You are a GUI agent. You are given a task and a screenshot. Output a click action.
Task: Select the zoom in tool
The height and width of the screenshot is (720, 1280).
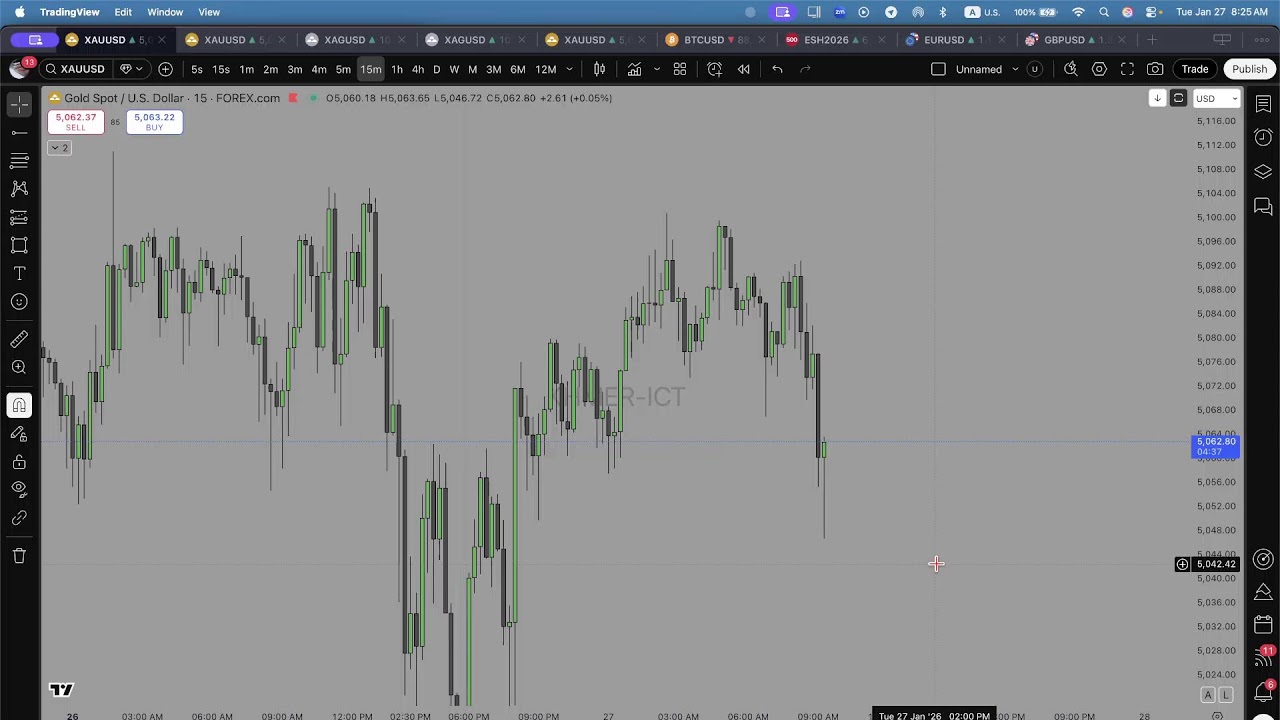tap(19, 367)
